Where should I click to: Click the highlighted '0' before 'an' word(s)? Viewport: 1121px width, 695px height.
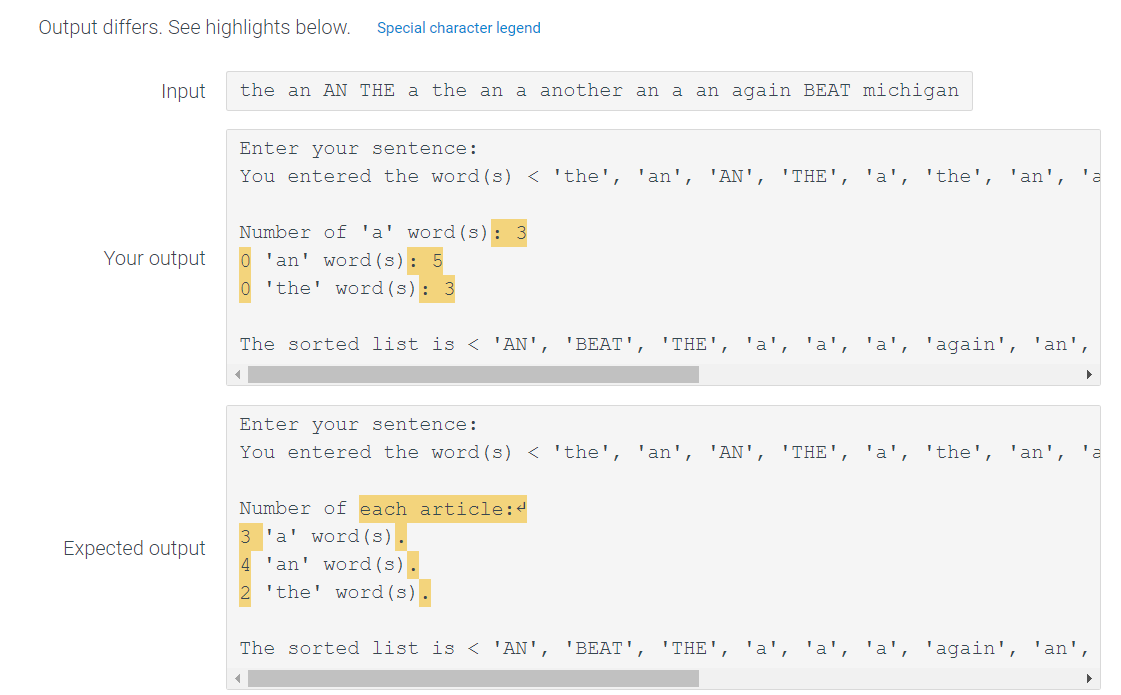(244, 260)
